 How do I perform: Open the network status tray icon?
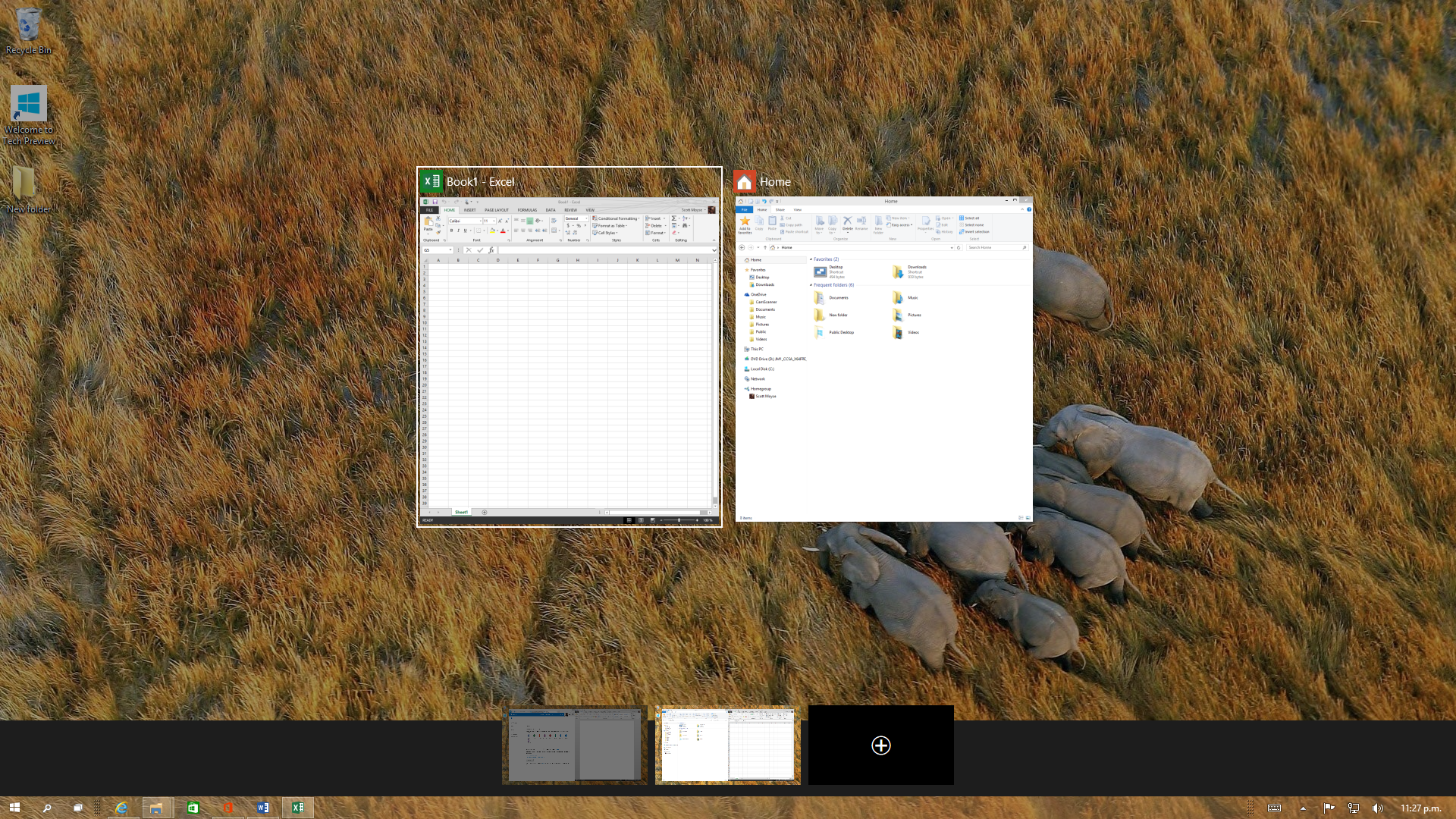point(1353,808)
